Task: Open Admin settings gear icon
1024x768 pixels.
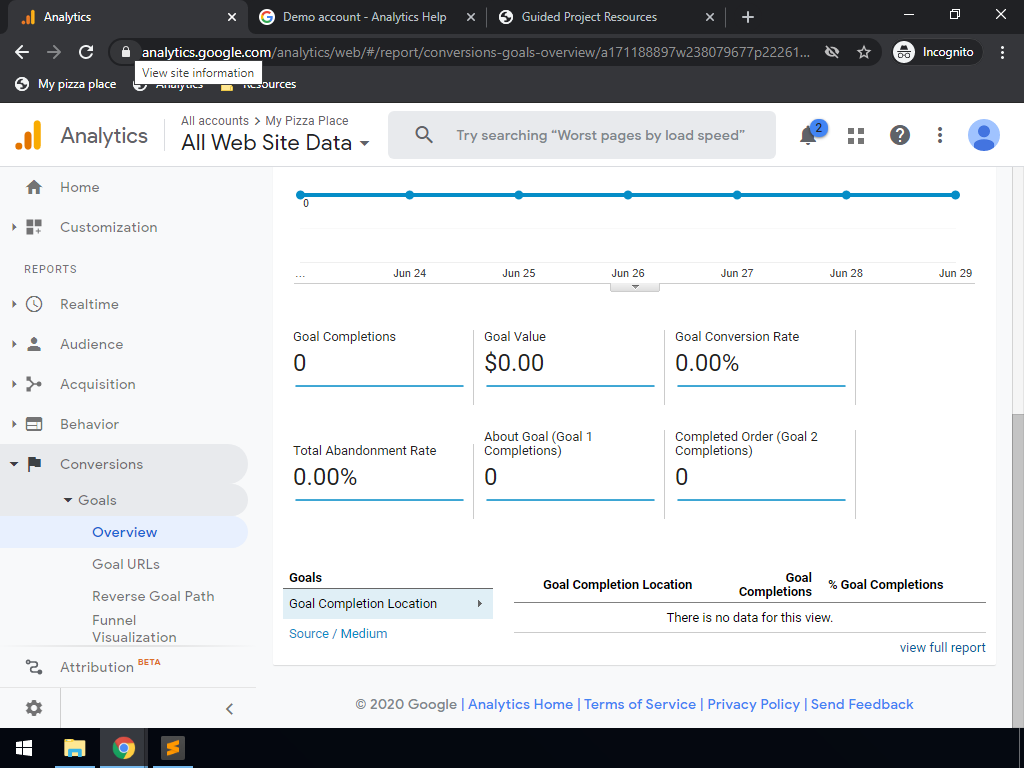Action: pyautogui.click(x=34, y=708)
